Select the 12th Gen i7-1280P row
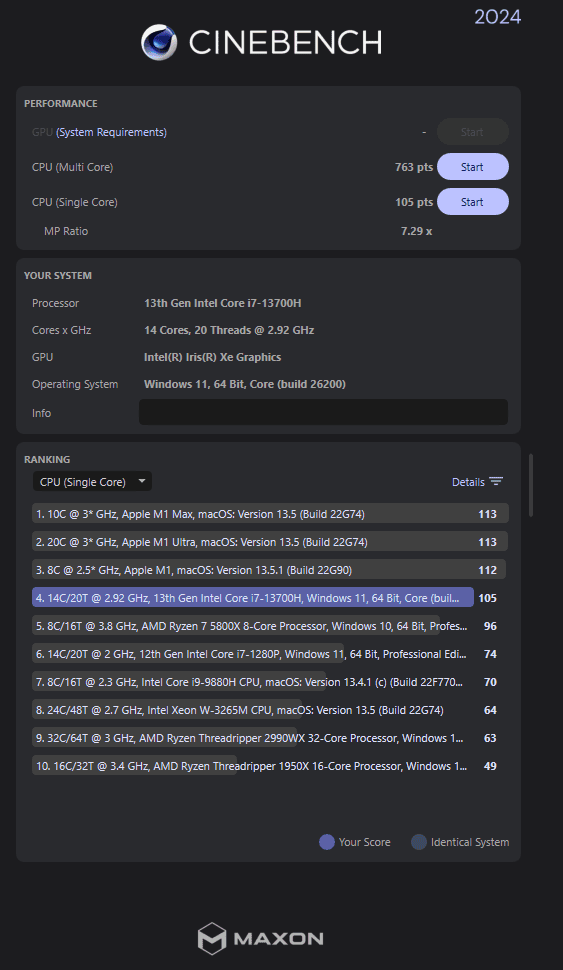Screen dimensions: 563x970 coord(270,654)
